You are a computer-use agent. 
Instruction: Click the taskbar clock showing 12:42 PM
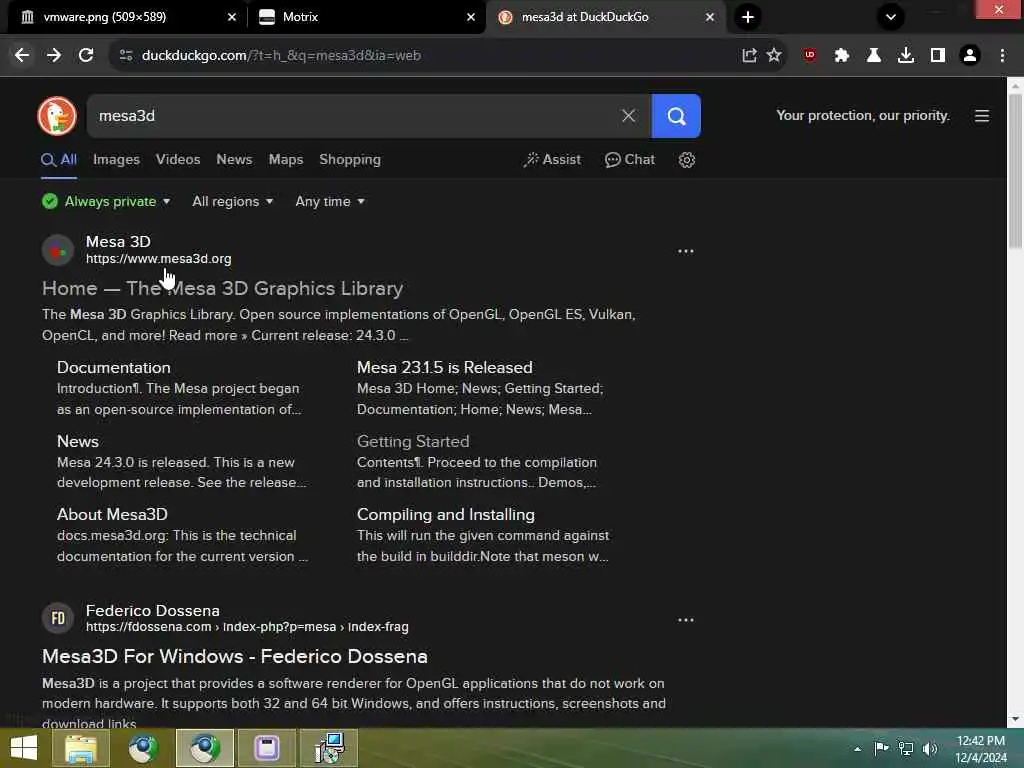(981, 749)
